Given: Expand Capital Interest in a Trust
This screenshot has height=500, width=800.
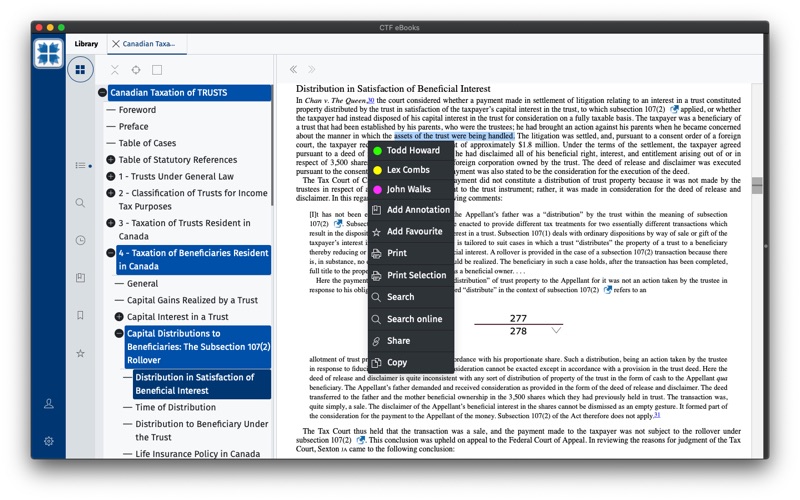Looking at the screenshot, I should click(x=119, y=317).
